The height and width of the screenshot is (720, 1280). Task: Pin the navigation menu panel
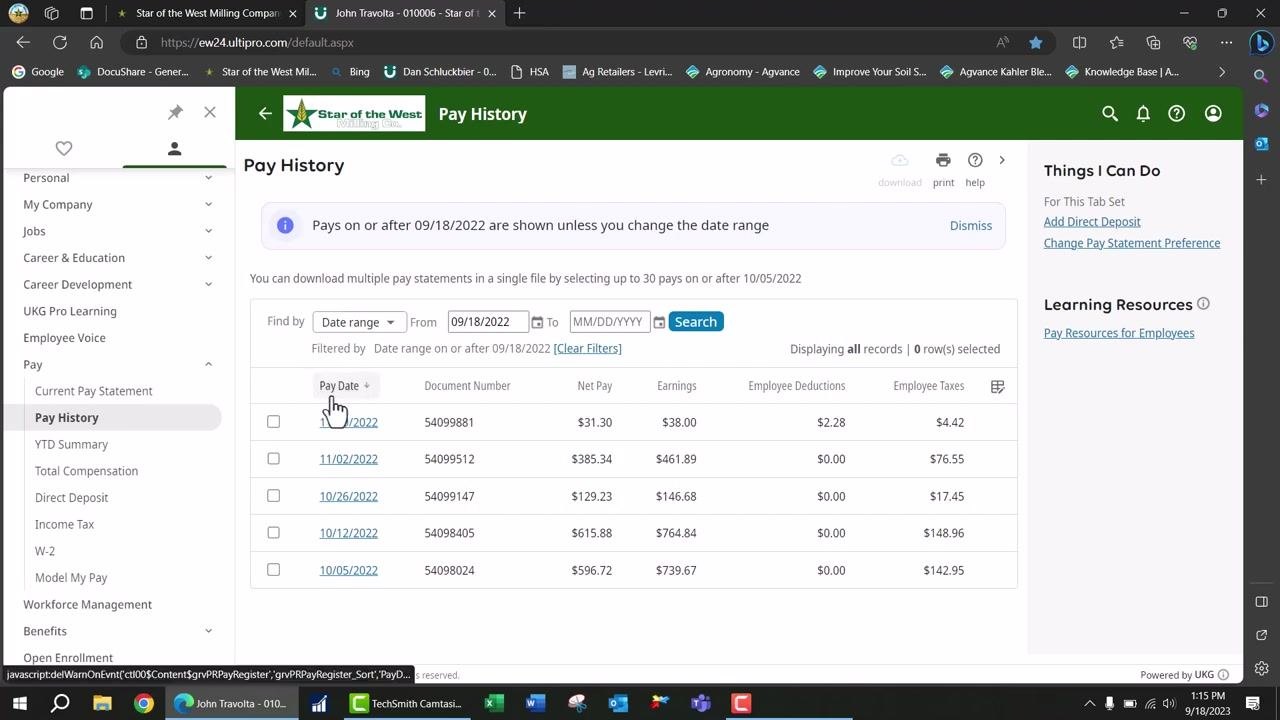(x=175, y=112)
